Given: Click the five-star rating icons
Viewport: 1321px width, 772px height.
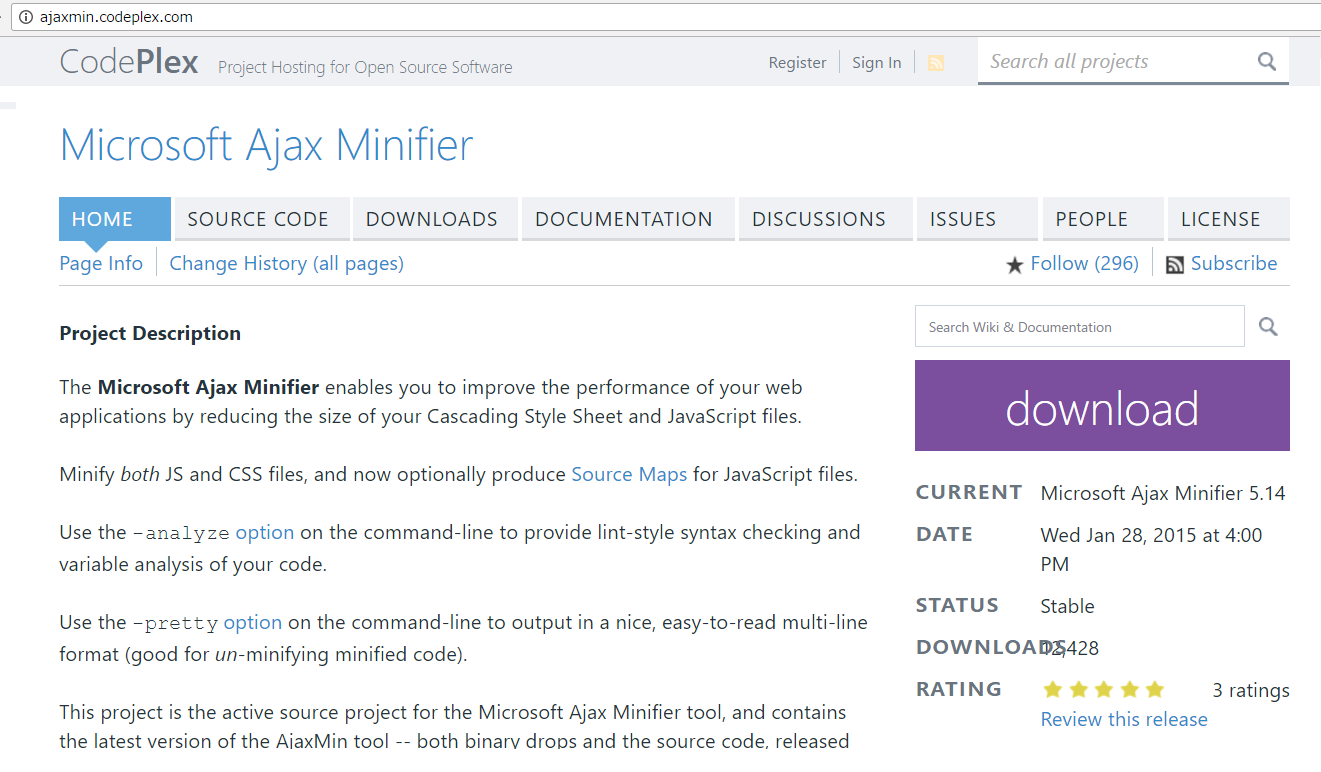Looking at the screenshot, I should 1103,689.
